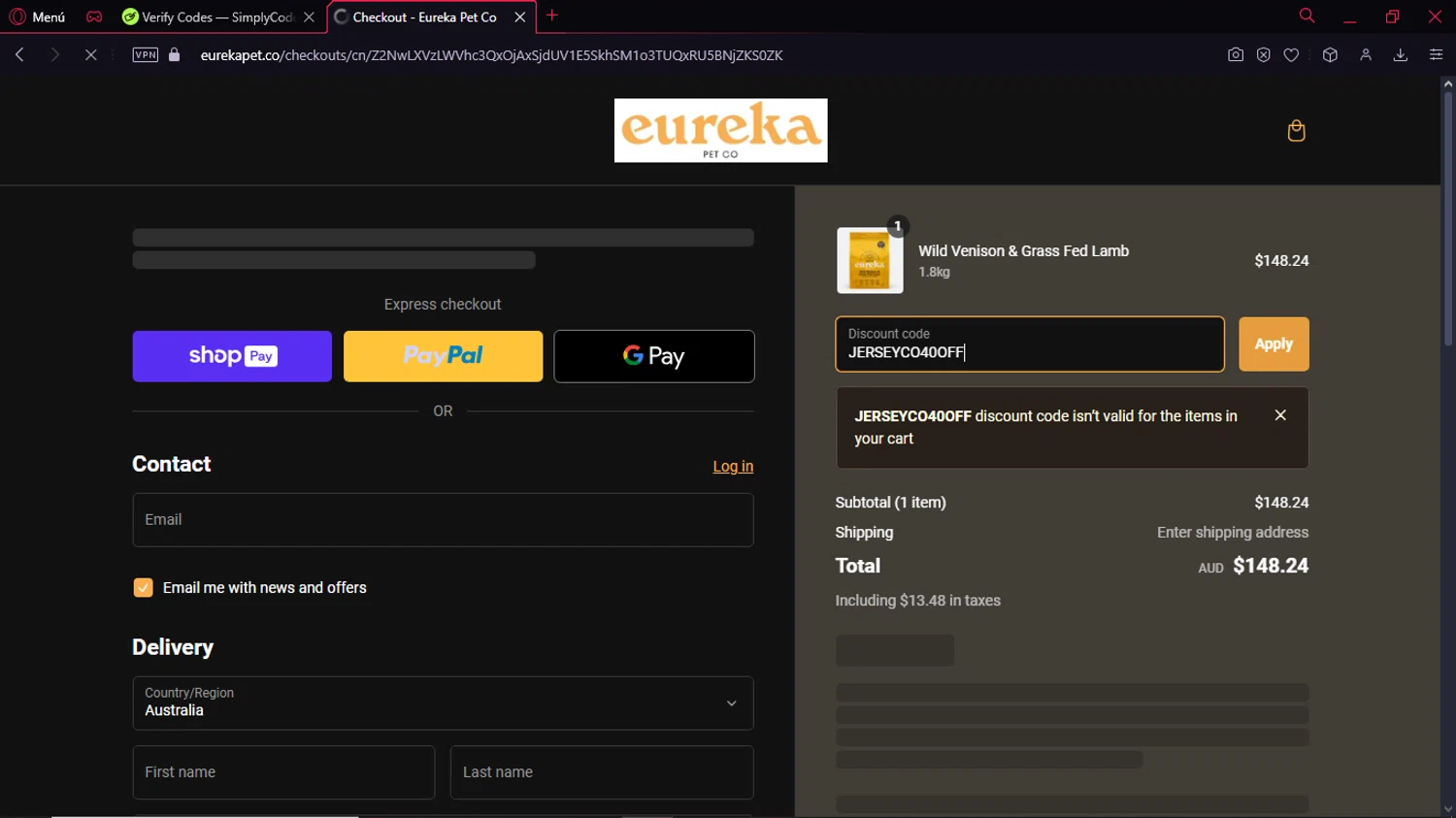Open the downloads icon
The image size is (1456, 818).
(1401, 55)
